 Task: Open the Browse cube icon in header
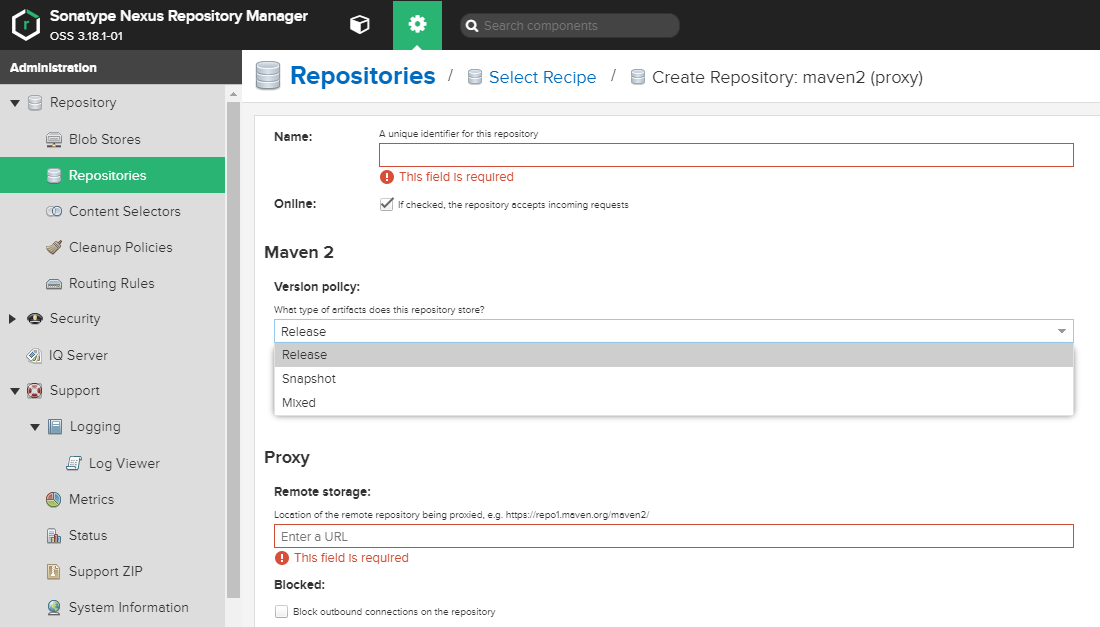click(x=360, y=25)
